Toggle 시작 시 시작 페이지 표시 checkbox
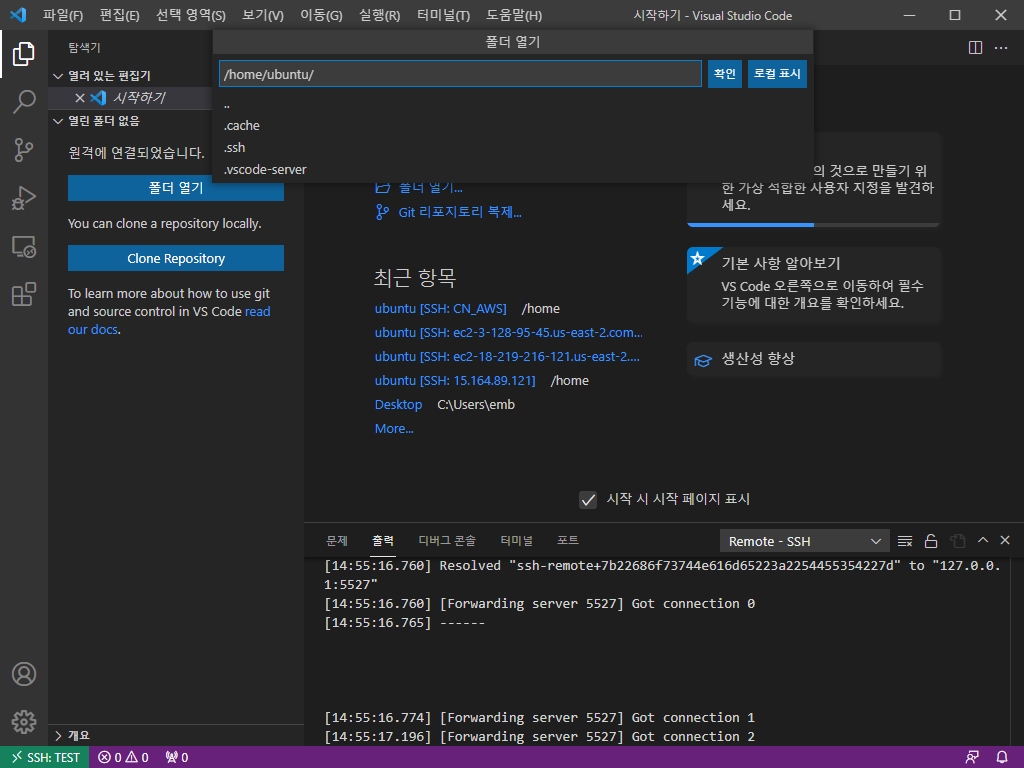Image resolution: width=1024 pixels, height=768 pixels. click(588, 500)
